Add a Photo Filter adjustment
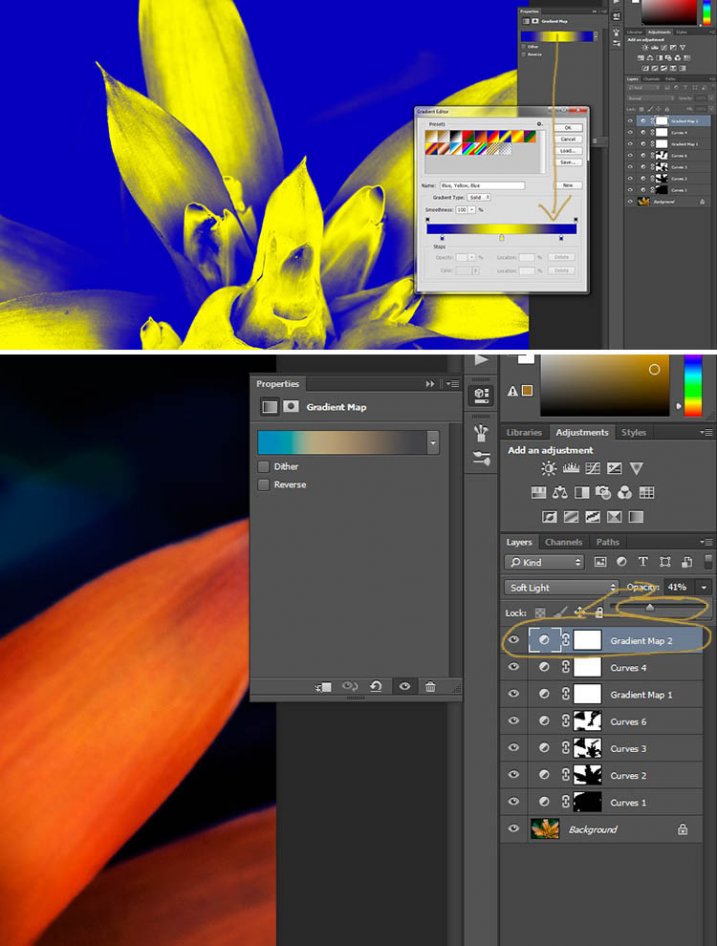Screen dimensions: 717x946 click(603, 492)
